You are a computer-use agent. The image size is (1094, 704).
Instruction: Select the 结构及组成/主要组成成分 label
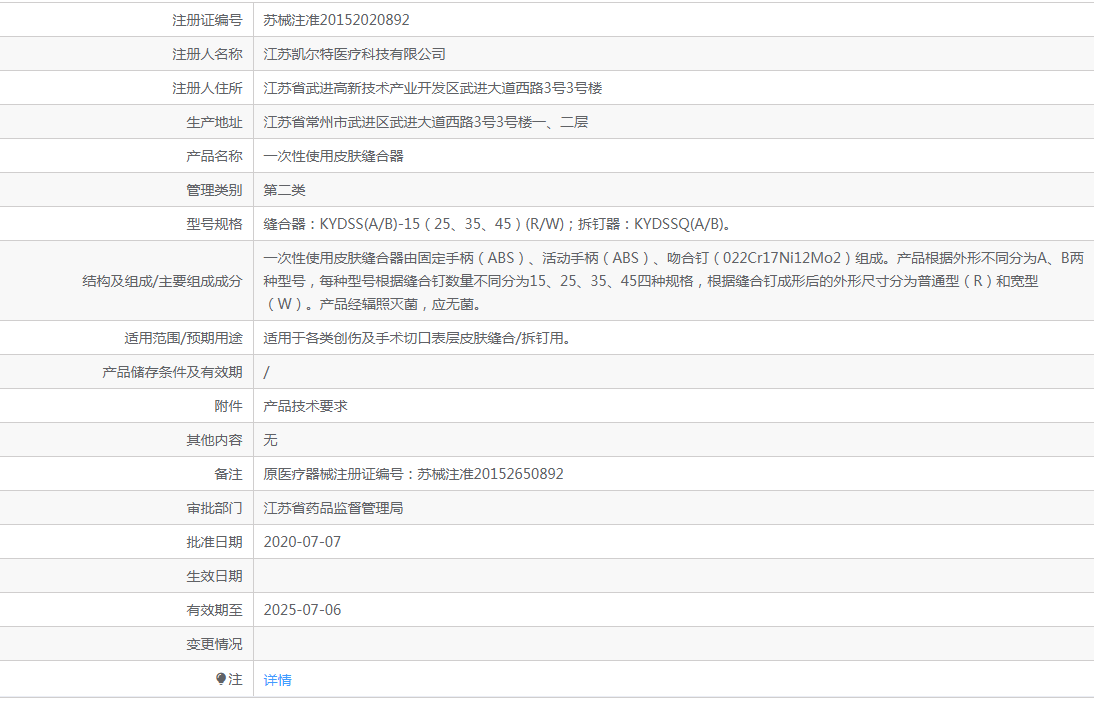162,281
